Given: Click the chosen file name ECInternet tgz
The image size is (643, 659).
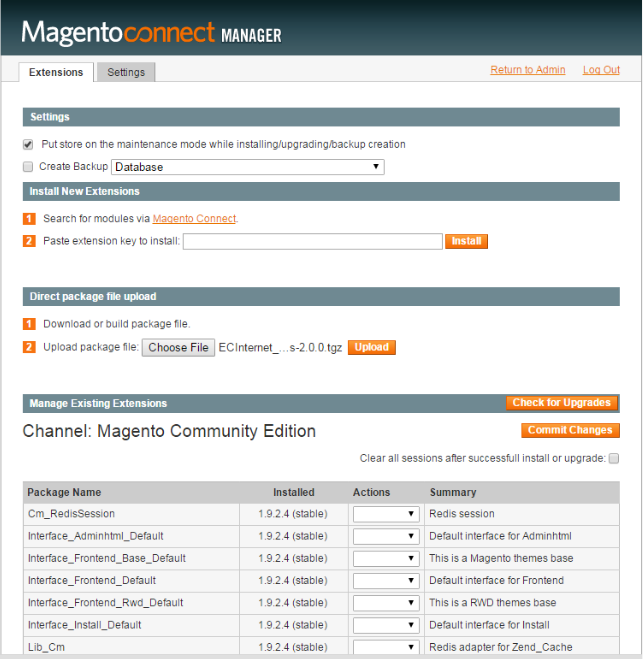Looking at the screenshot, I should click(x=280, y=348).
